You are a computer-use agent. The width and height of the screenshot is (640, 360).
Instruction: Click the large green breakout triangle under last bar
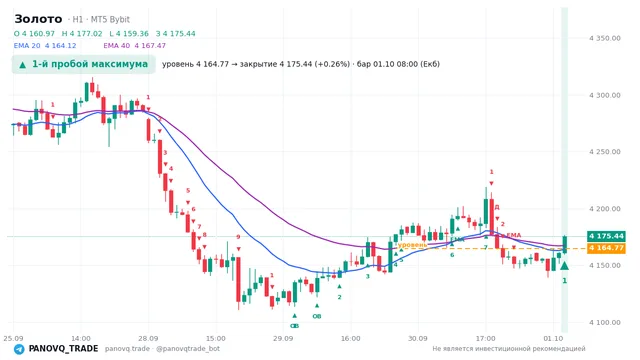(564, 266)
